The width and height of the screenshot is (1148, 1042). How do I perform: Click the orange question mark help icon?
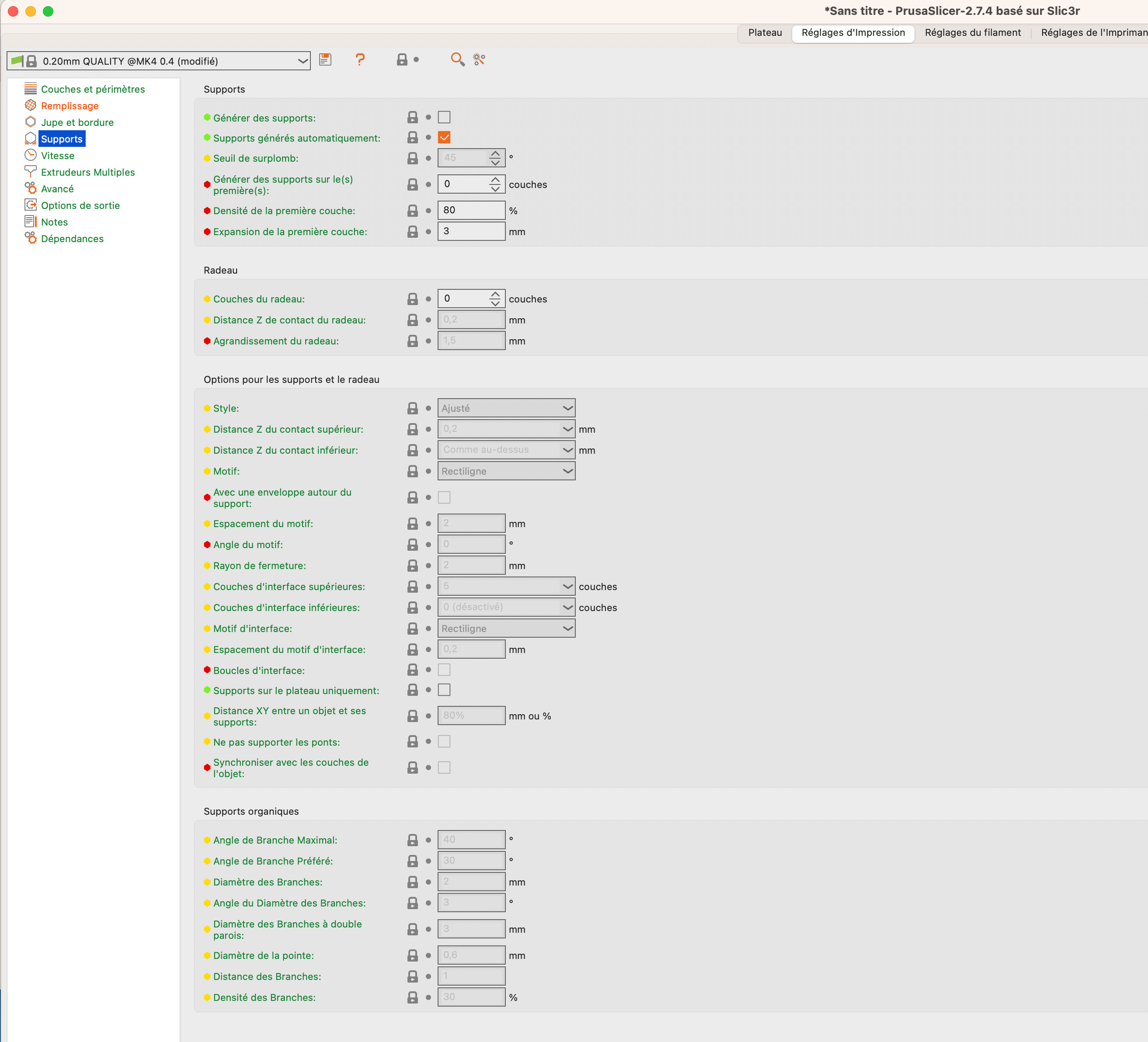(x=360, y=60)
